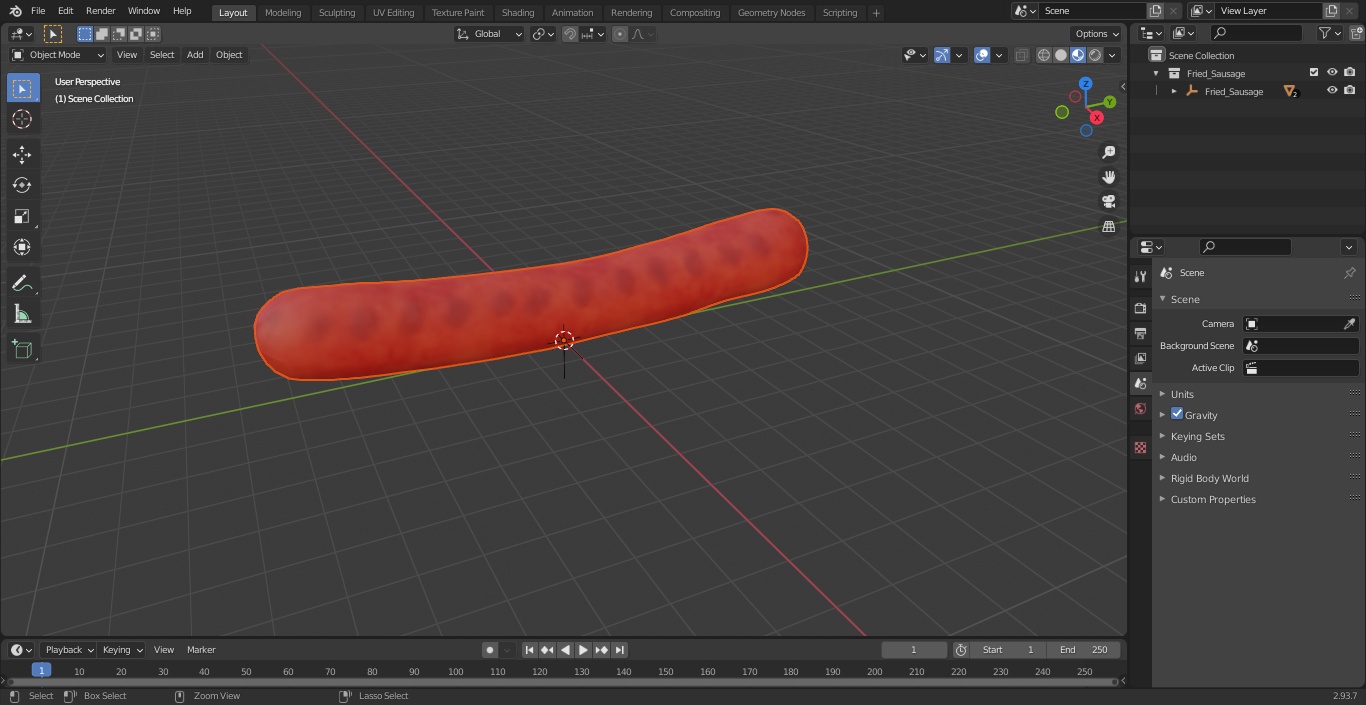
Task: Create a new scene with copy icon
Action: click(x=1156, y=11)
